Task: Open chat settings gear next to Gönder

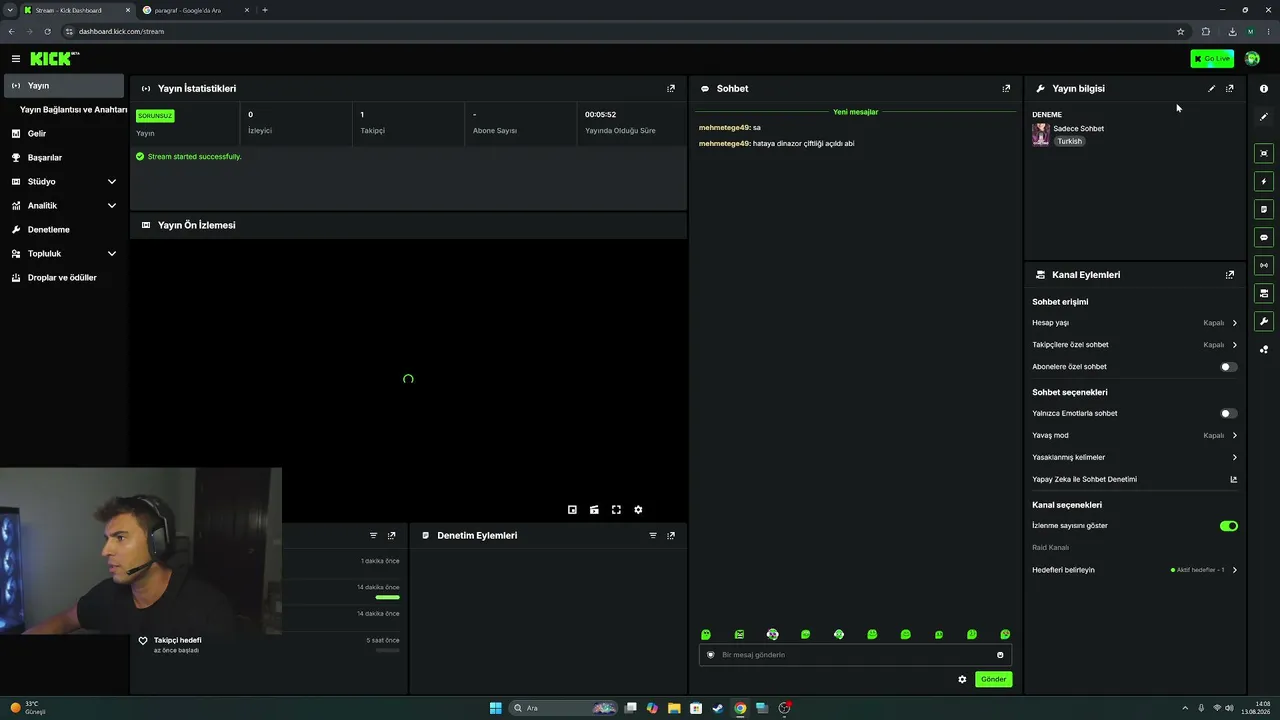Action: (962, 679)
